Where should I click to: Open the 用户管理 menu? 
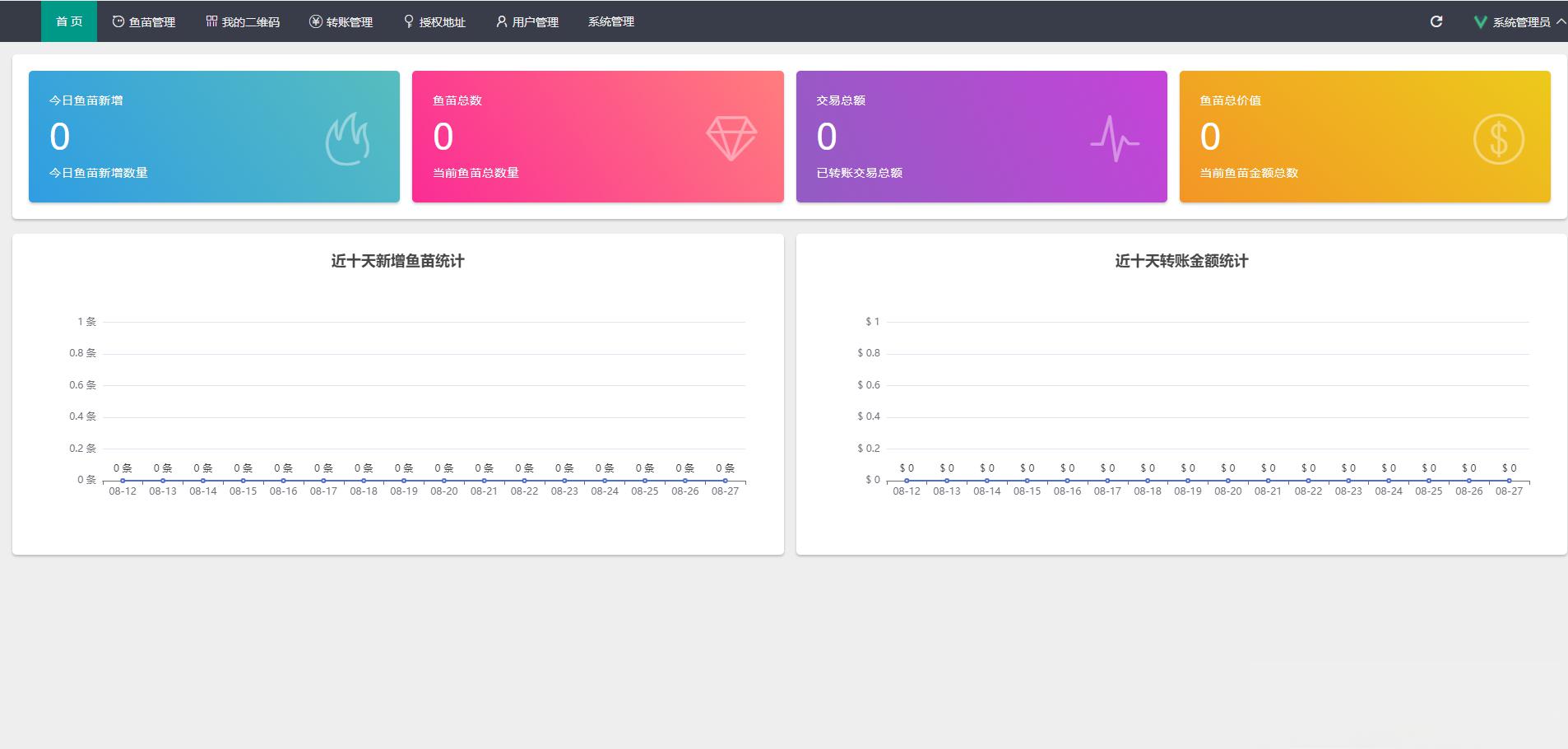tap(527, 21)
